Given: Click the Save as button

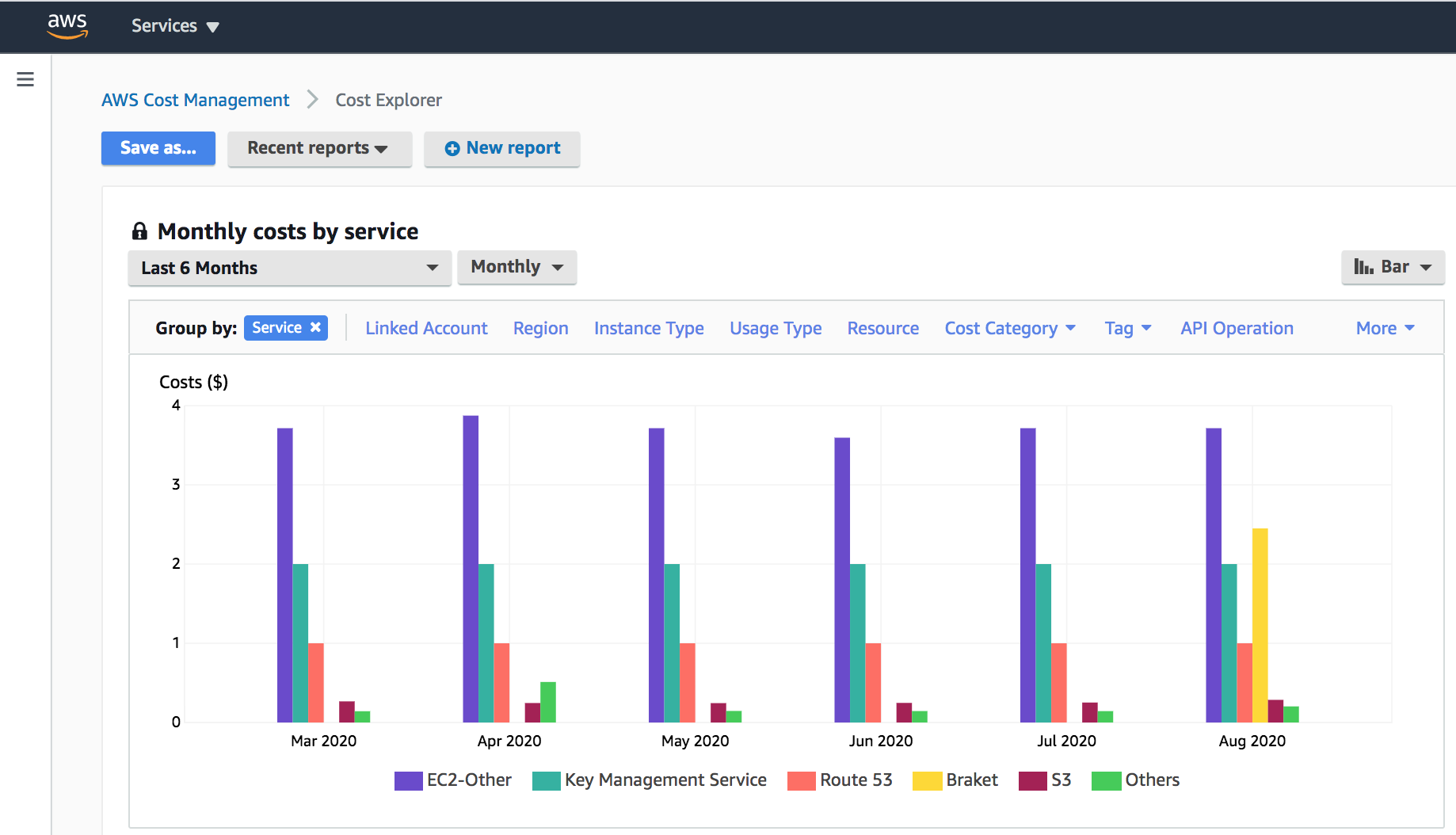Looking at the screenshot, I should (x=158, y=148).
